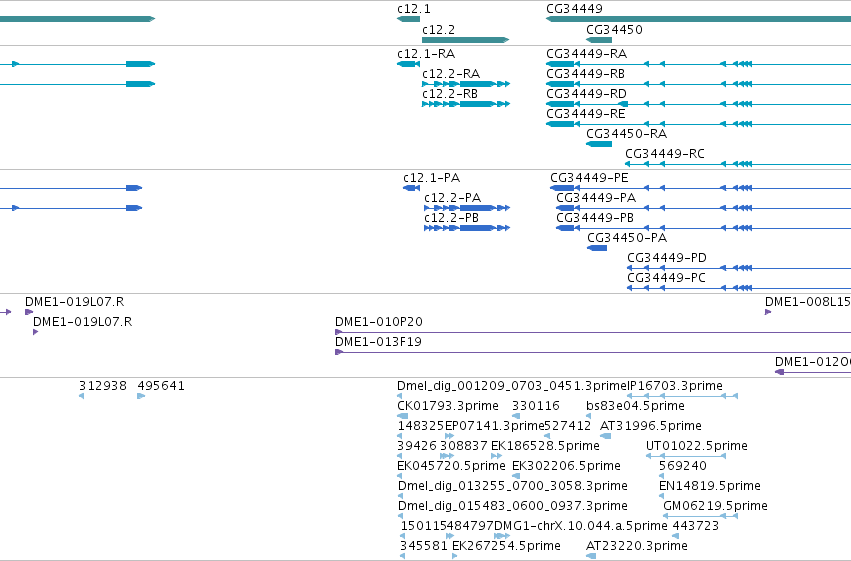Viewport: 851px width, 561px height.
Task: Open transcript c12.1-RA
Action: (x=426, y=54)
